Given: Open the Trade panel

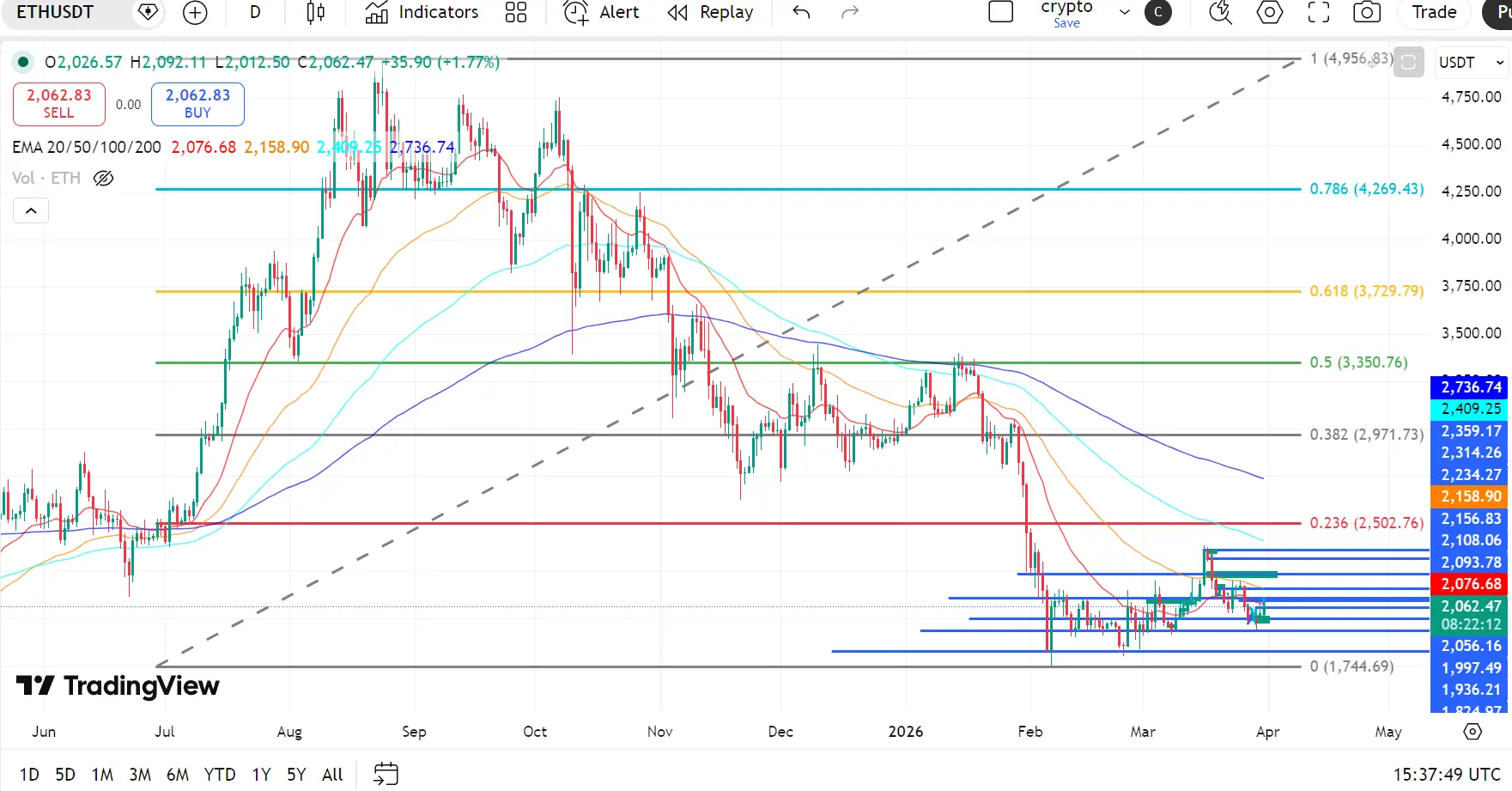Looking at the screenshot, I should (1435, 13).
